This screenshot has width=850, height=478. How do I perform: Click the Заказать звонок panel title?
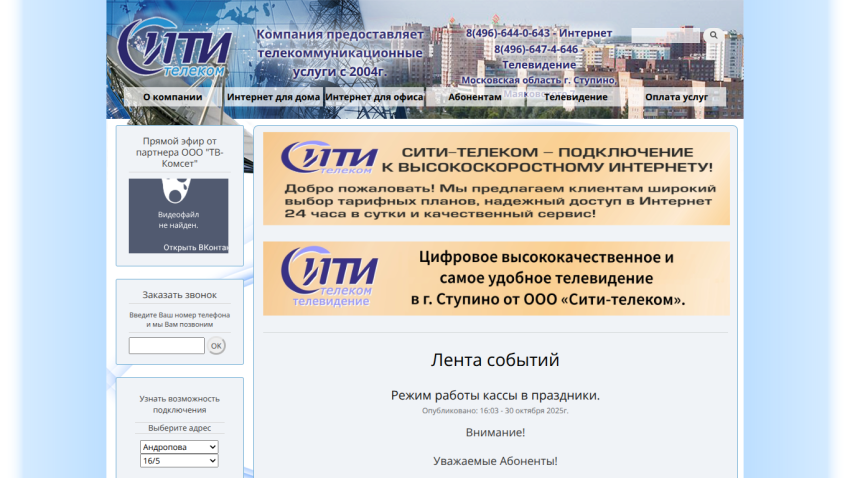tap(179, 295)
